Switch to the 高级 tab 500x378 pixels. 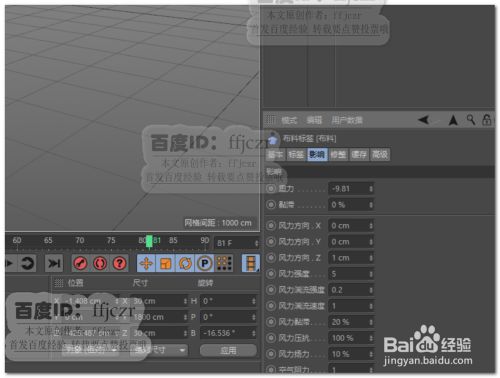pyautogui.click(x=380, y=155)
